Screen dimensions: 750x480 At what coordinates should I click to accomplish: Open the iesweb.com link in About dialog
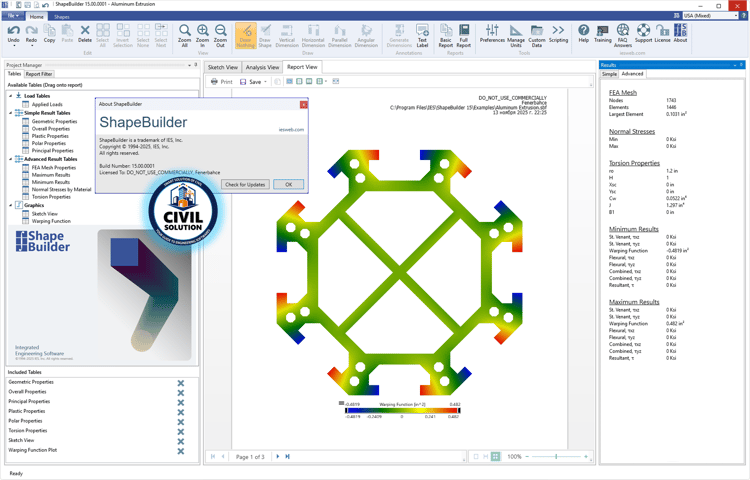tap(291, 130)
